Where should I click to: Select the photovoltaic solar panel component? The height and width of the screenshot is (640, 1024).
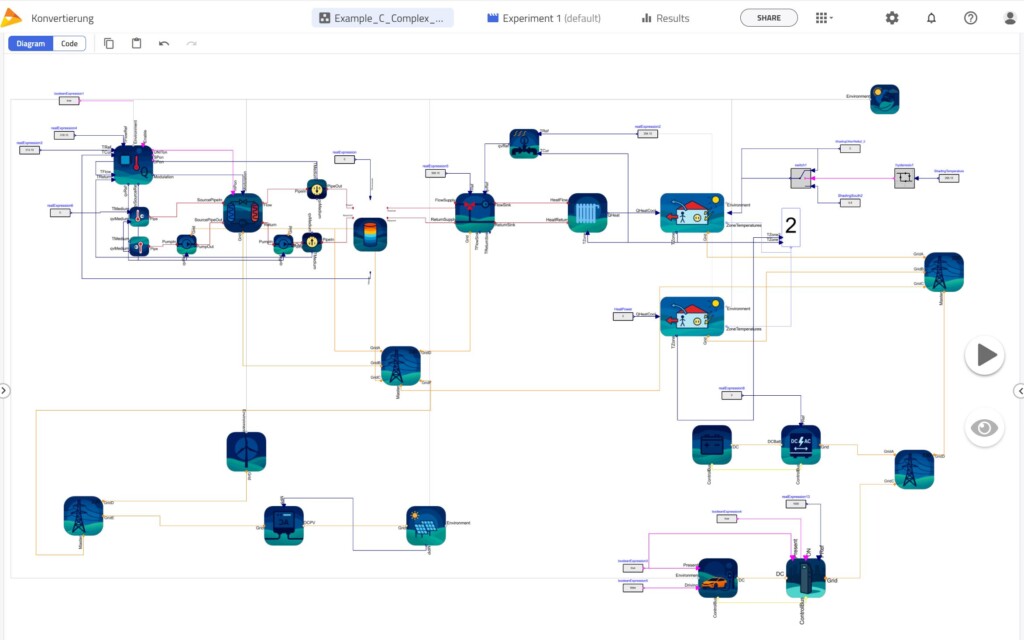click(x=426, y=526)
